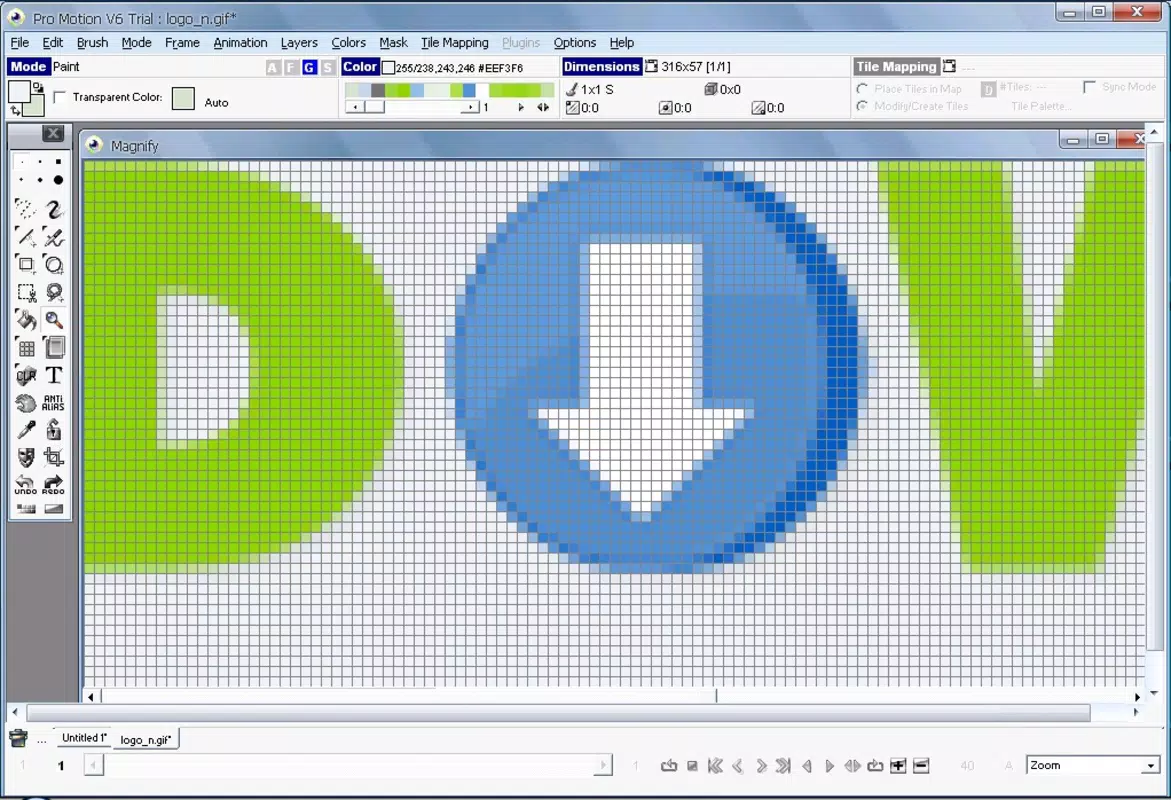The height and width of the screenshot is (800, 1171).
Task: Select the Text tool
Action: (54, 376)
